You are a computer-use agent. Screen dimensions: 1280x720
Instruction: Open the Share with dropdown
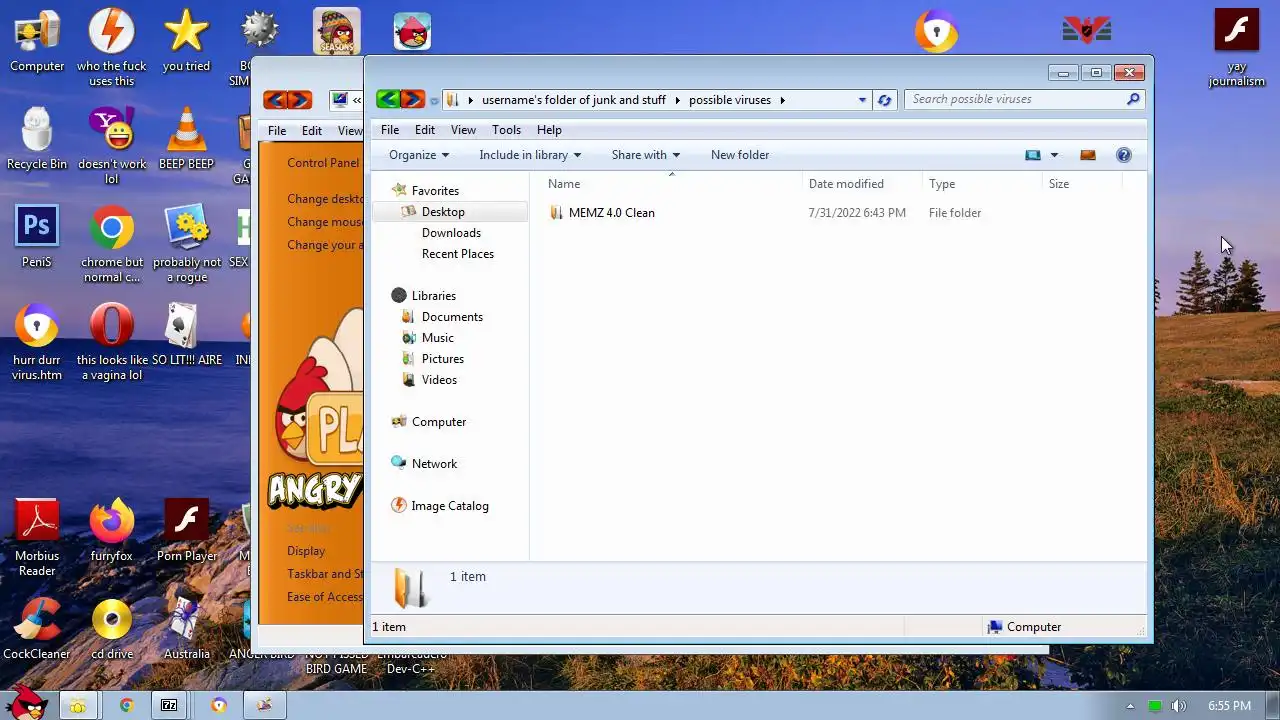[646, 155]
